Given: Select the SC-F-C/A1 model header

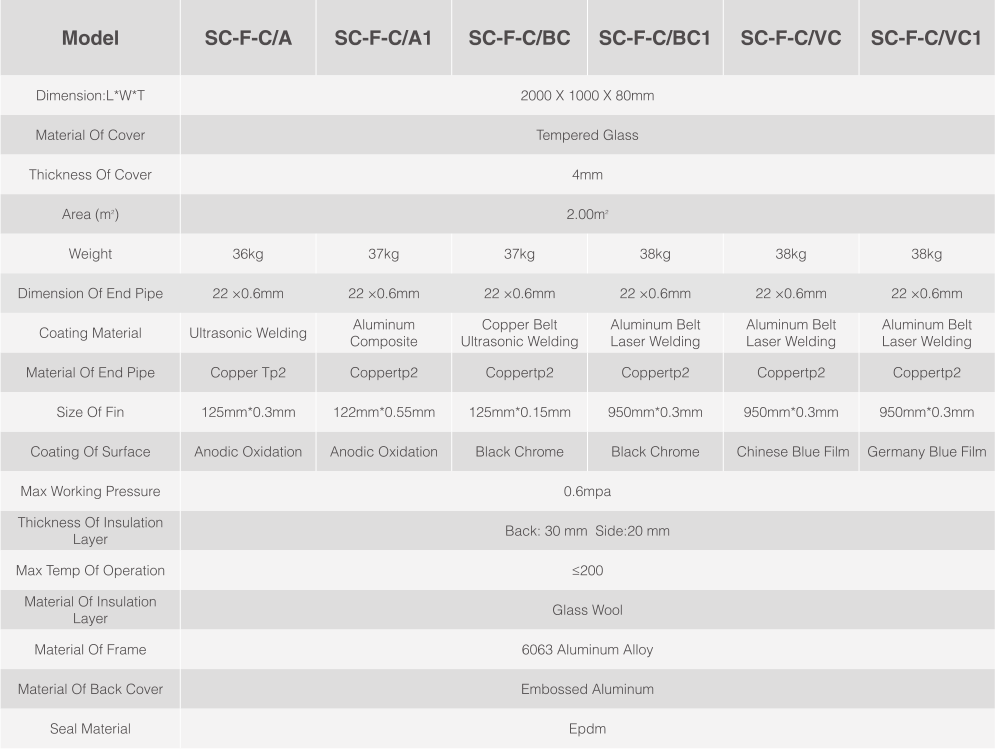Looking at the screenshot, I should [384, 37].
